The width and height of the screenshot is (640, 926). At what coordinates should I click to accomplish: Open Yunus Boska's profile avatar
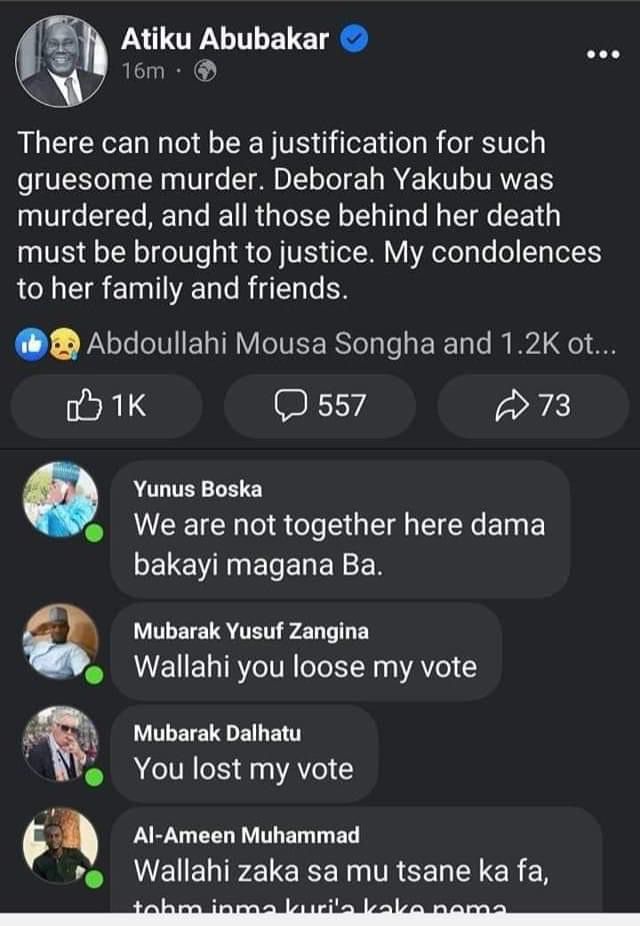click(x=61, y=501)
